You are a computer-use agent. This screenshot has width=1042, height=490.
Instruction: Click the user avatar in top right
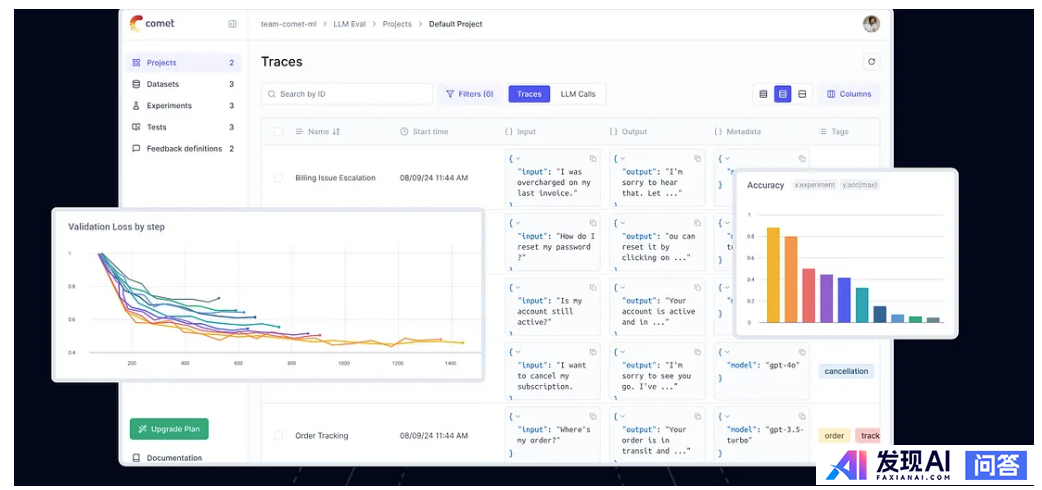click(871, 23)
